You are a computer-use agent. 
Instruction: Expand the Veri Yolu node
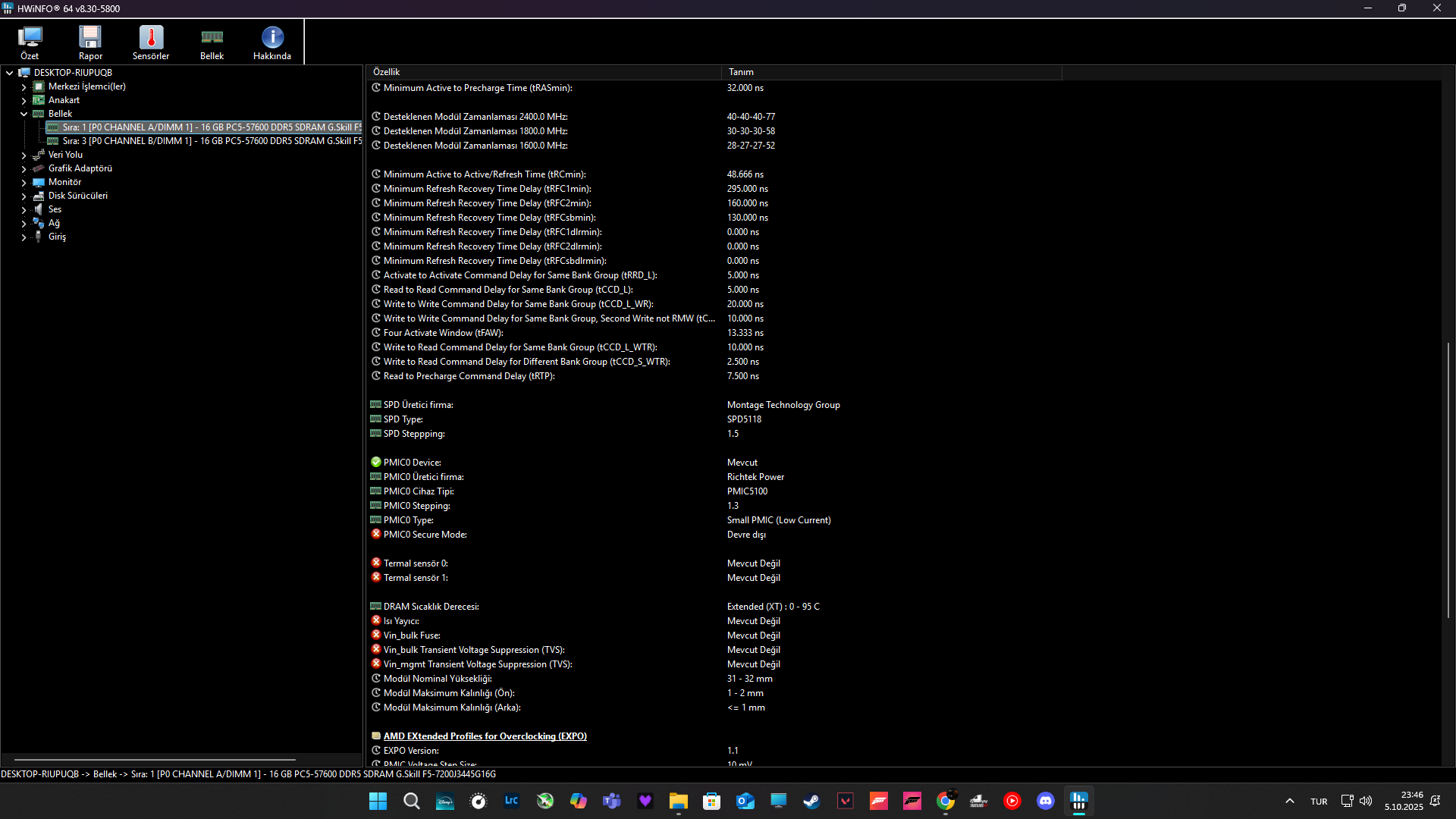24,155
